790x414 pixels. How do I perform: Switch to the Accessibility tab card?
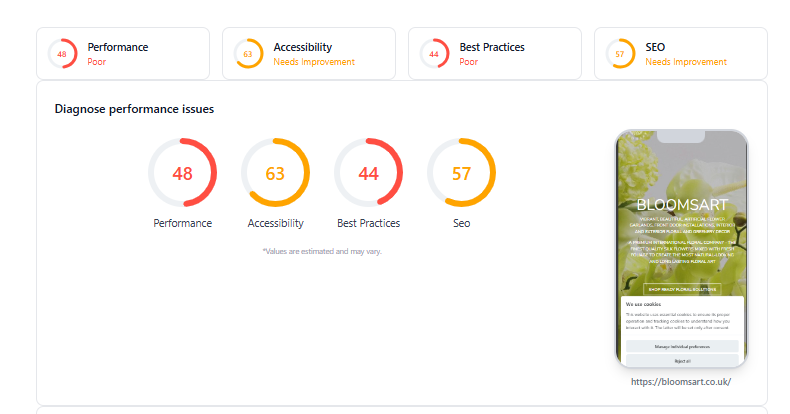(x=309, y=53)
